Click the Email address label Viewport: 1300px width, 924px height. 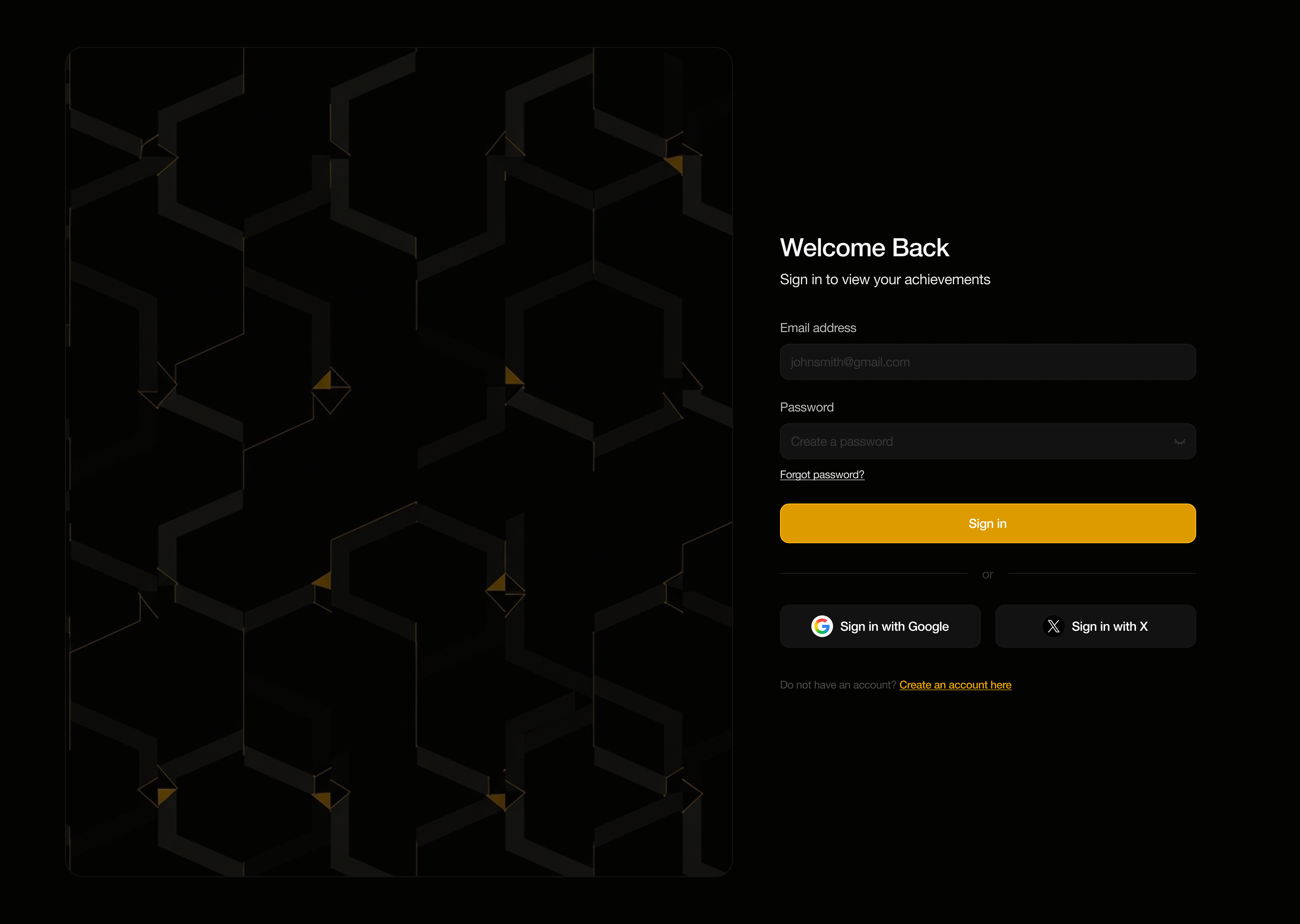pyautogui.click(x=818, y=328)
